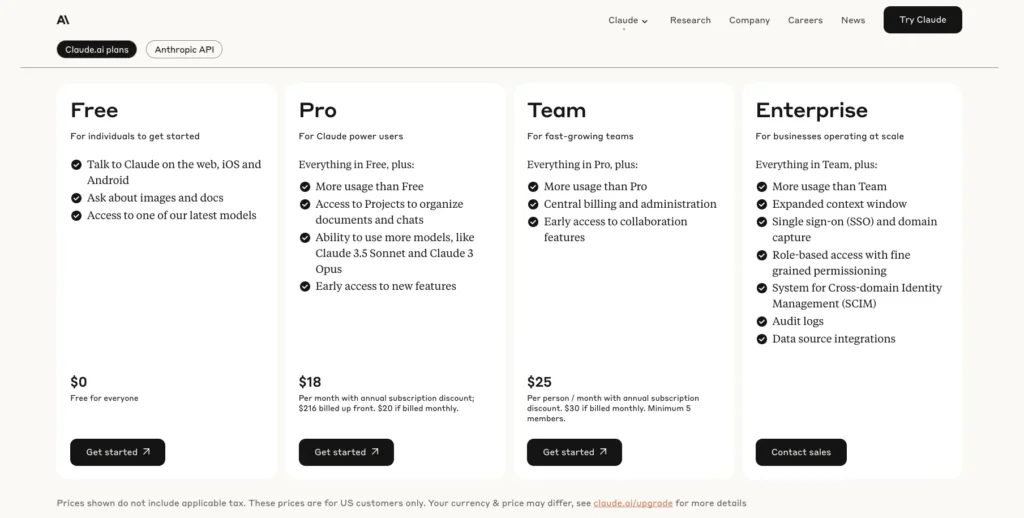Follow the claude.ai/upgrade link
Image resolution: width=1024 pixels, height=518 pixels.
click(633, 503)
